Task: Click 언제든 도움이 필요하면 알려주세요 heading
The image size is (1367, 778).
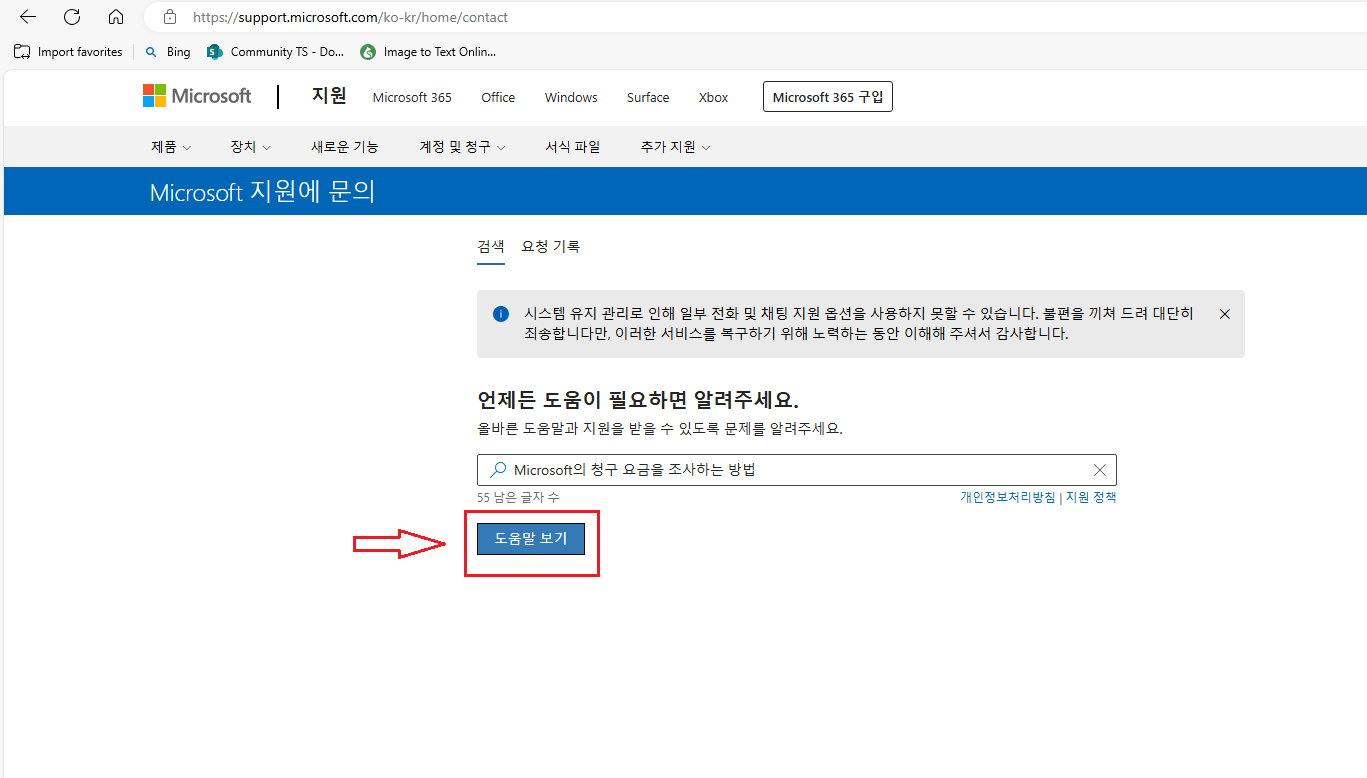Action: (638, 400)
